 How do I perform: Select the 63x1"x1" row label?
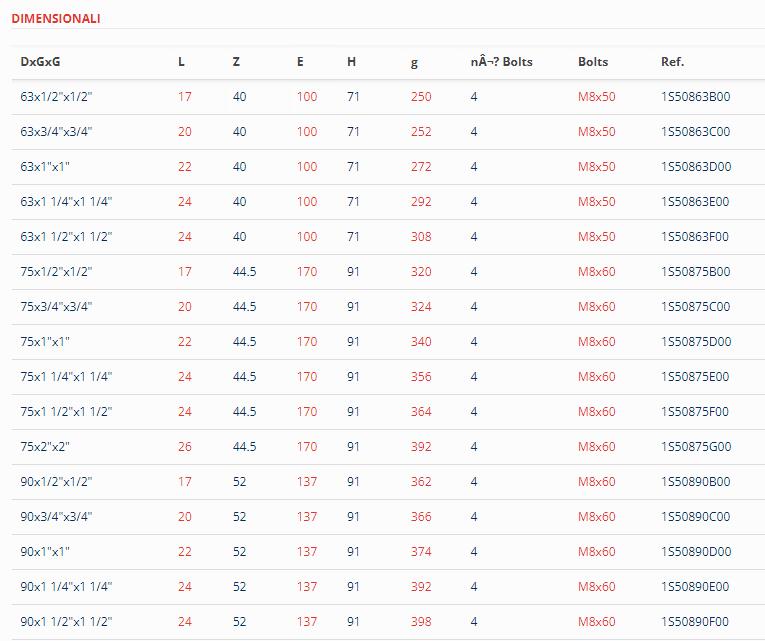(45, 166)
